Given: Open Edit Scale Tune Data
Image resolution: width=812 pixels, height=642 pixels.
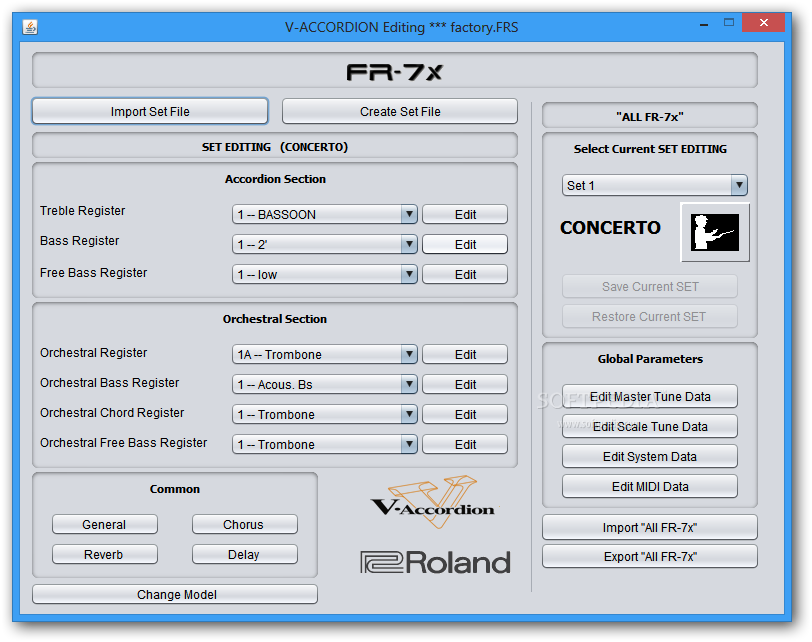Looking at the screenshot, I should [650, 427].
